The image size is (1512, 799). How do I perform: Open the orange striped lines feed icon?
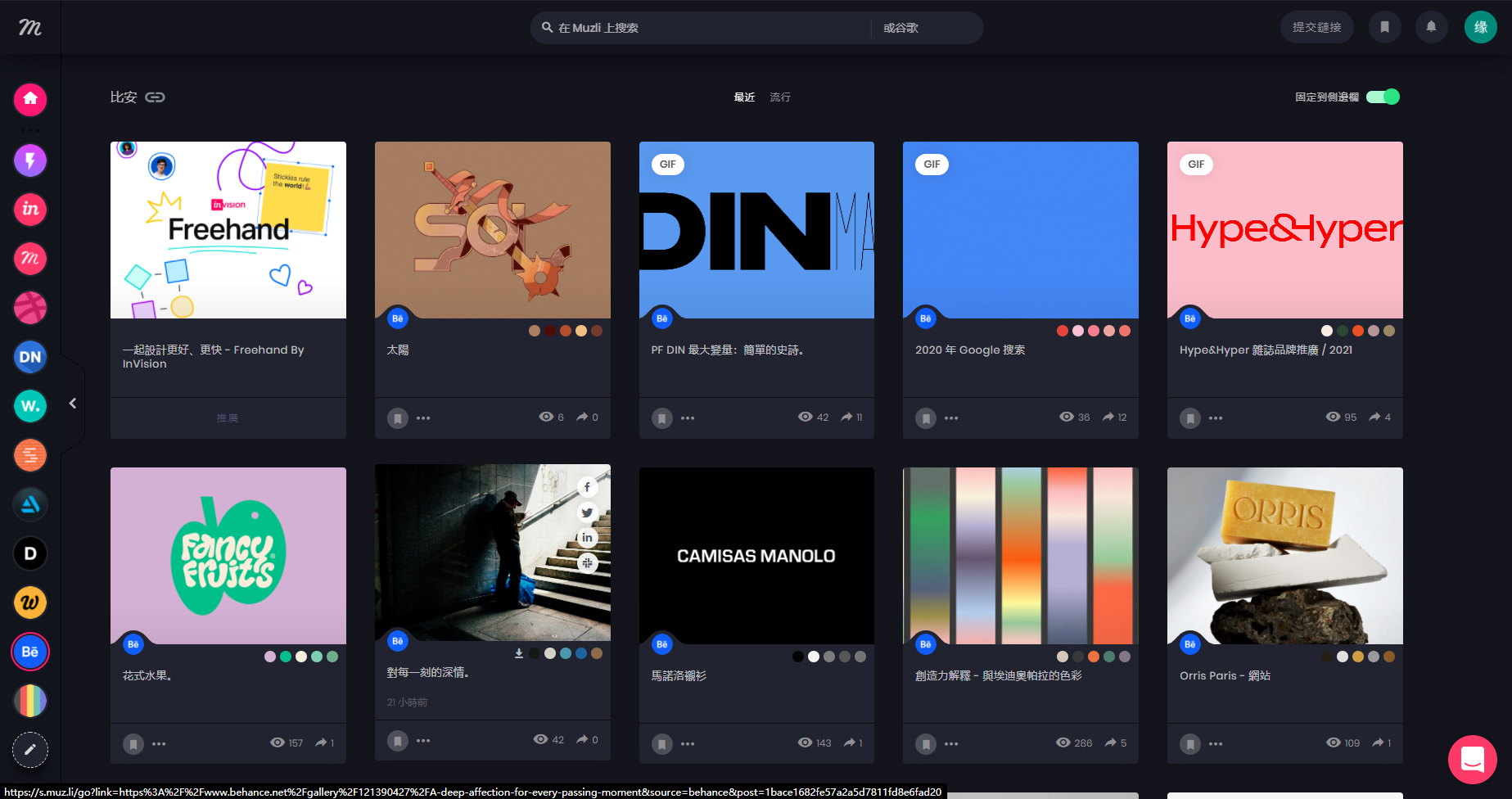point(30,455)
